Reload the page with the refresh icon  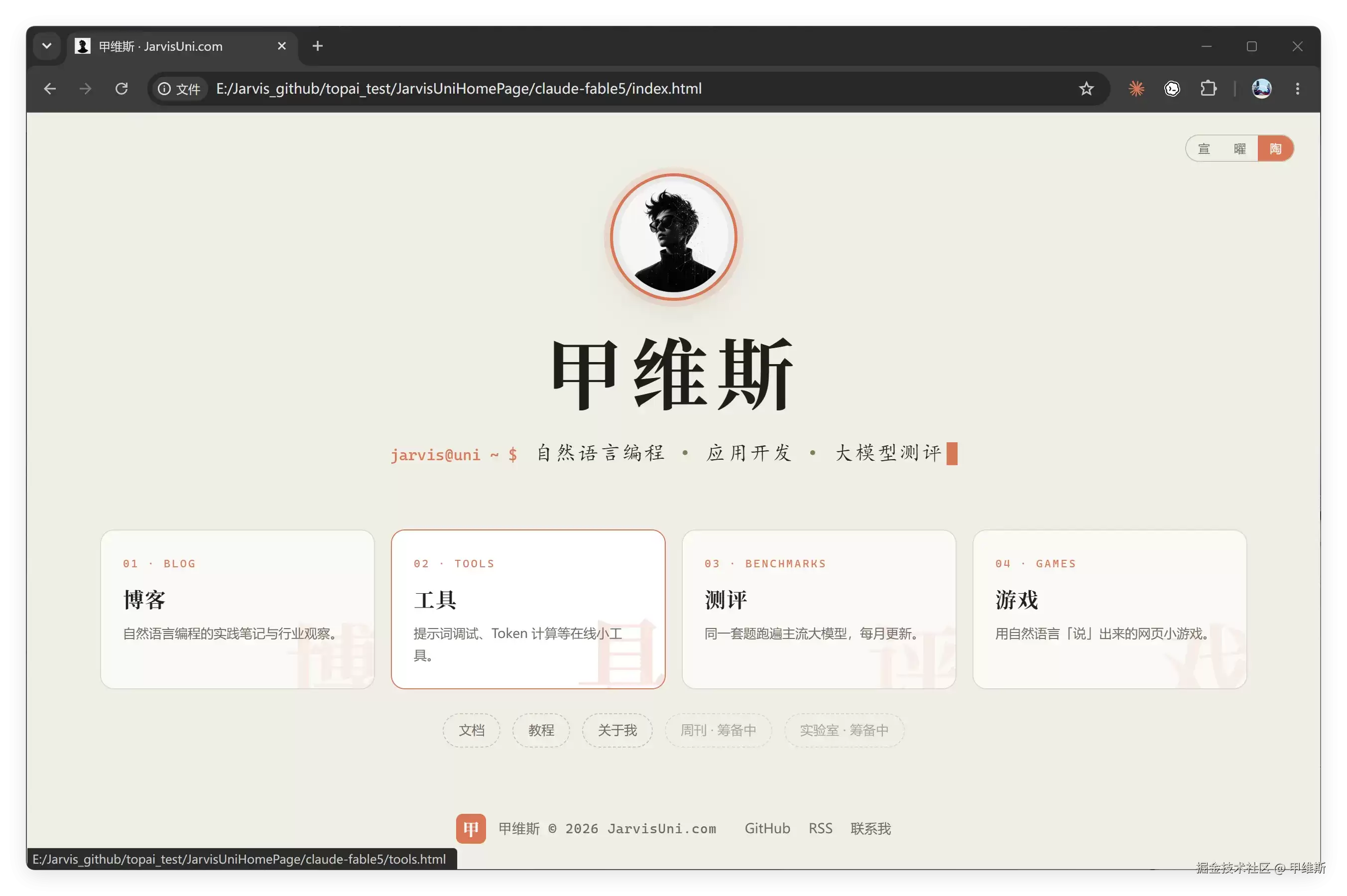coord(121,89)
